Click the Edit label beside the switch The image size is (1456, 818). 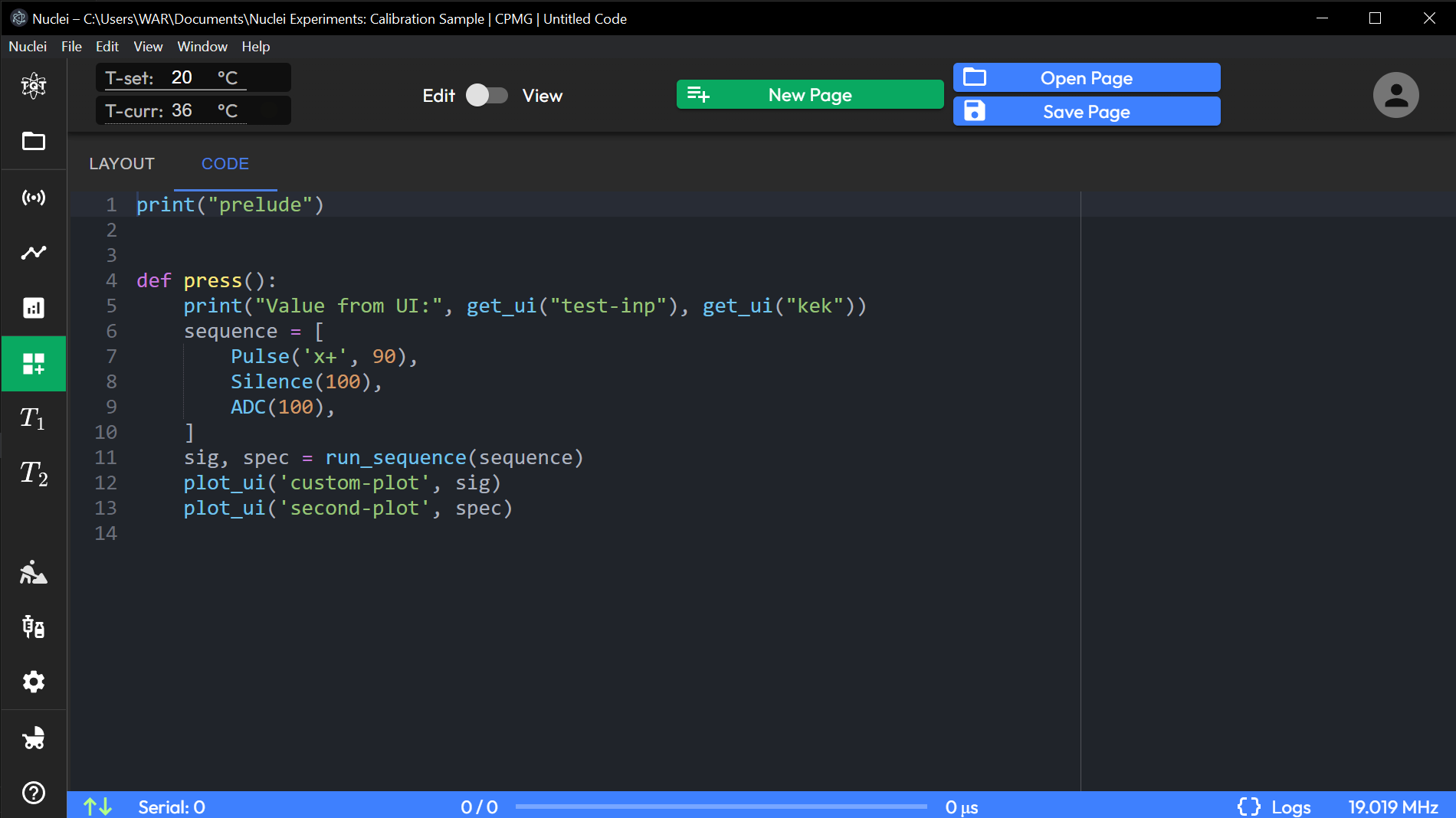pyautogui.click(x=439, y=96)
